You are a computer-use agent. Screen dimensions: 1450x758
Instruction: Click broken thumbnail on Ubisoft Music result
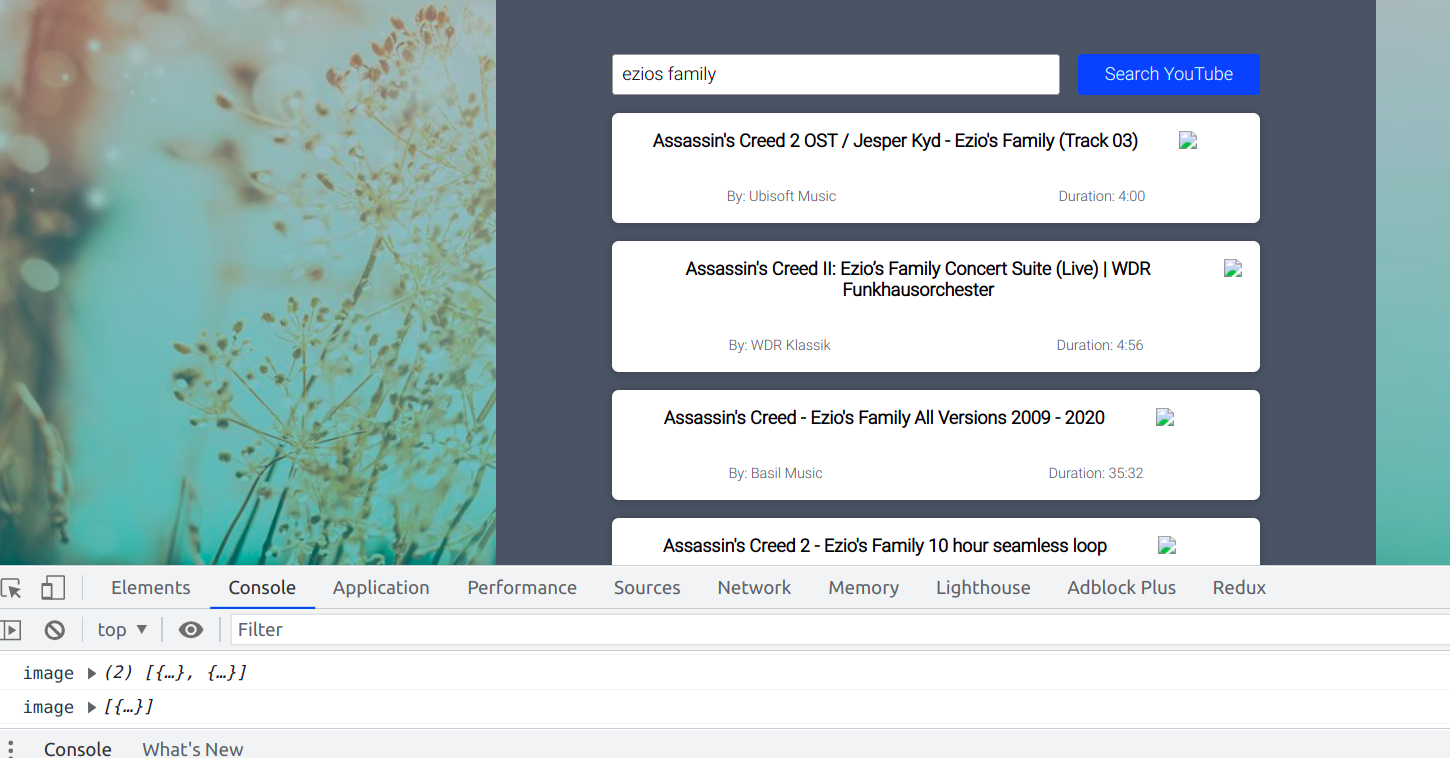click(x=1188, y=141)
